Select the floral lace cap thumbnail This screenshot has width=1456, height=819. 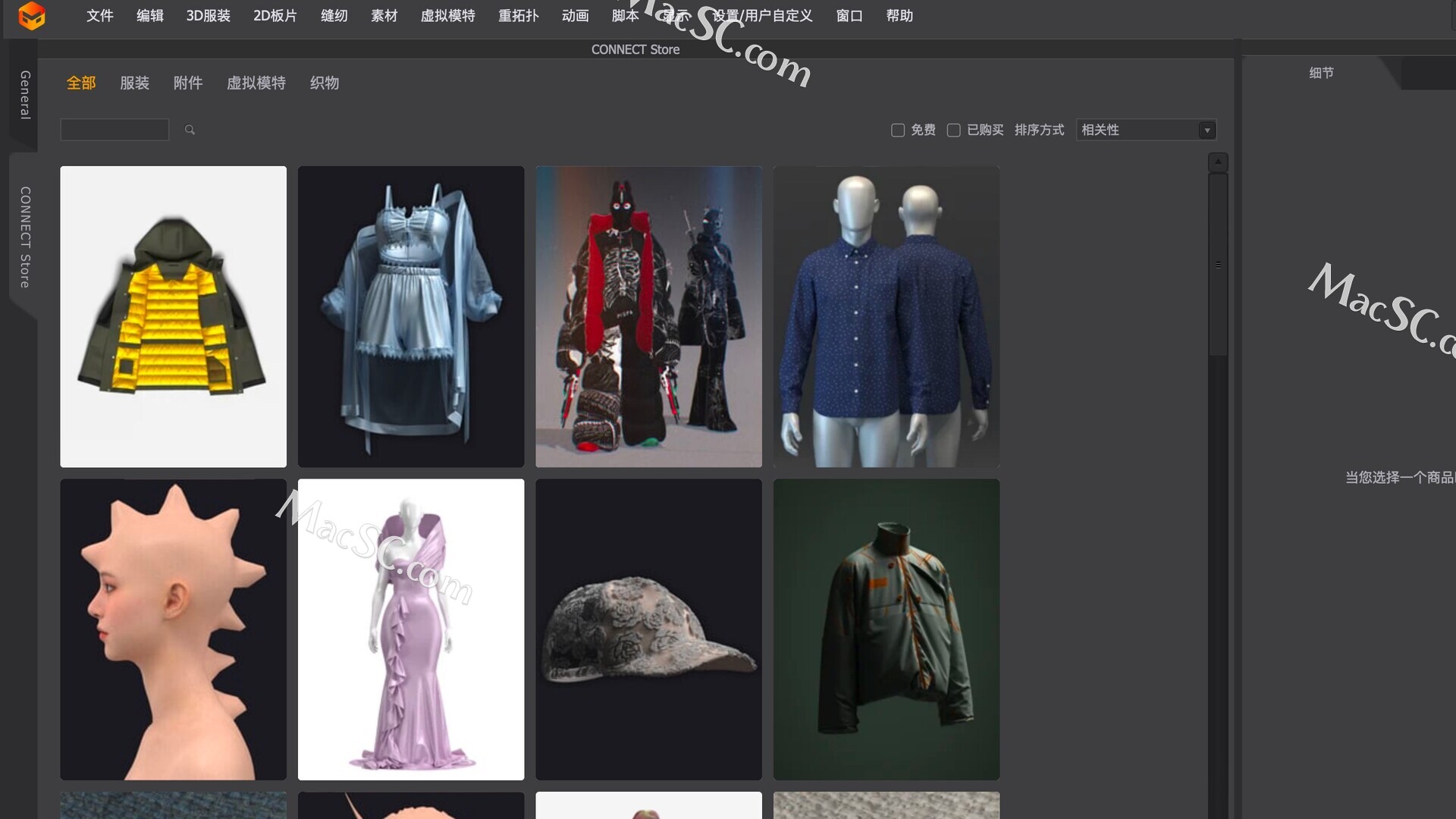[x=648, y=629]
